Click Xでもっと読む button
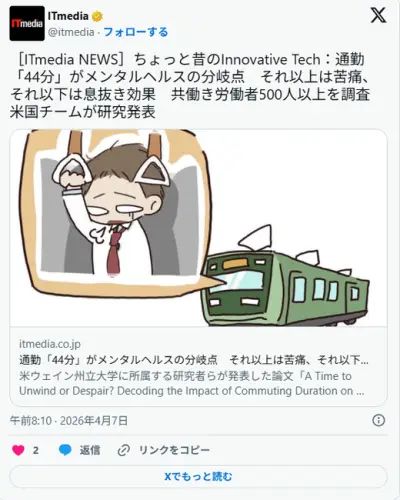 [198, 476]
